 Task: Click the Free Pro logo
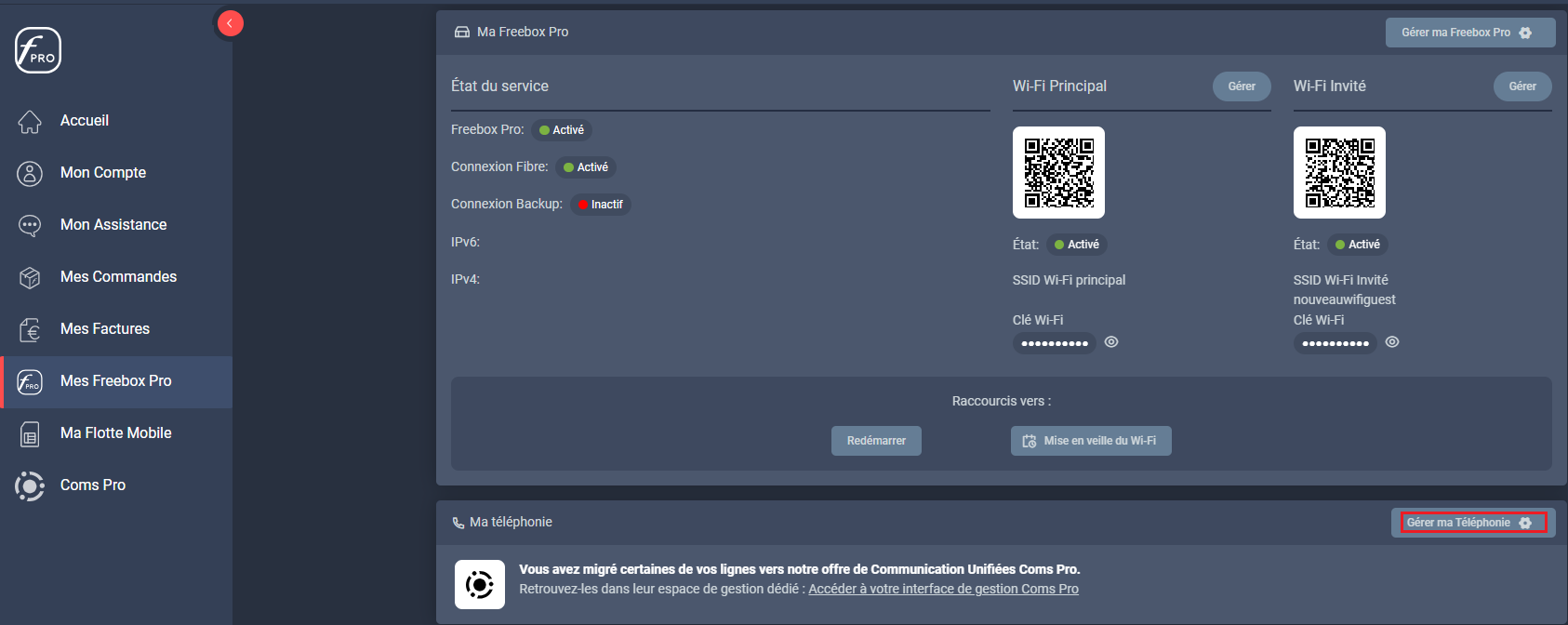pyautogui.click(x=38, y=50)
